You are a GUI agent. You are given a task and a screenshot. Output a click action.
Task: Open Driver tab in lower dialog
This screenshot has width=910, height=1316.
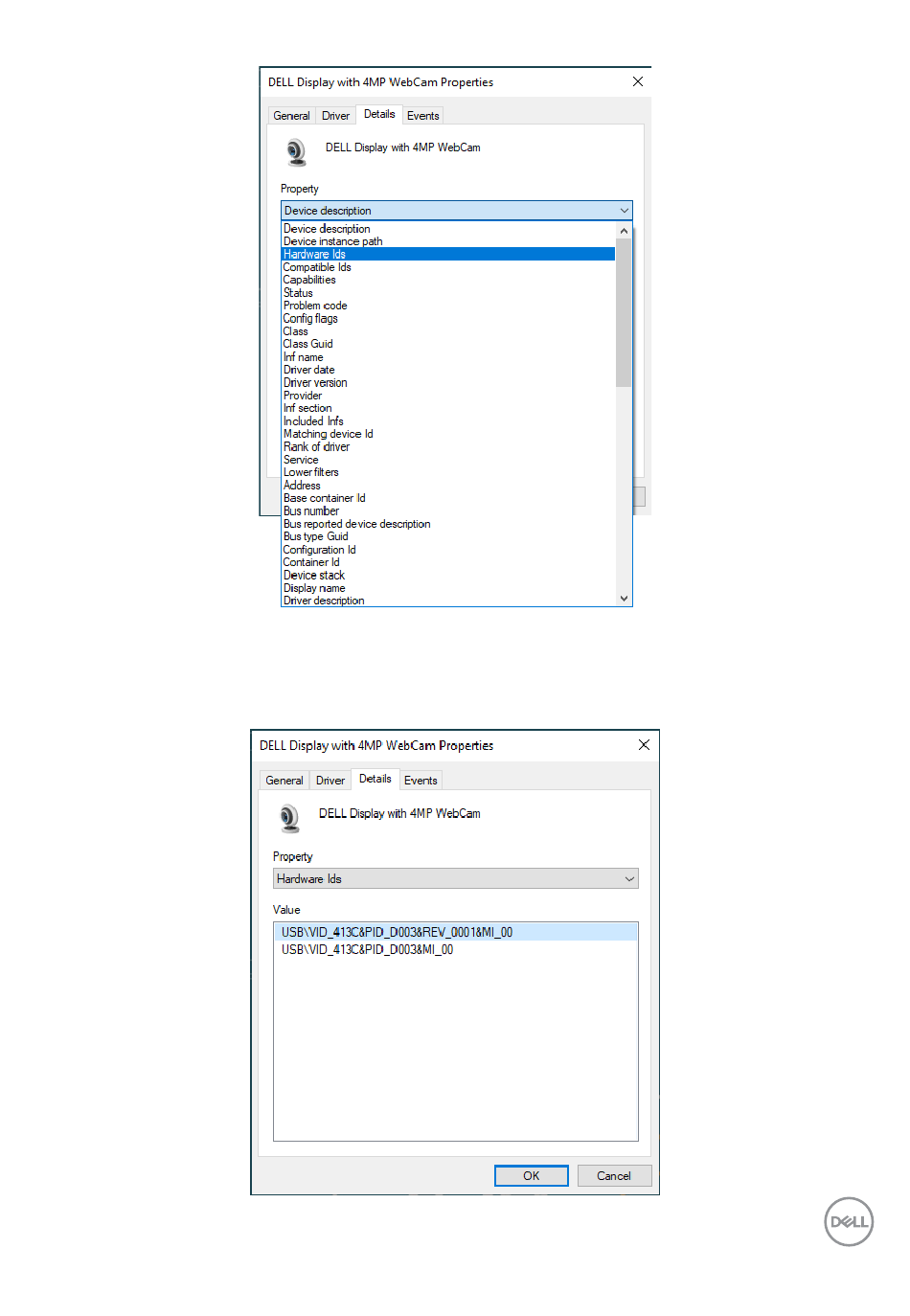tap(330, 781)
